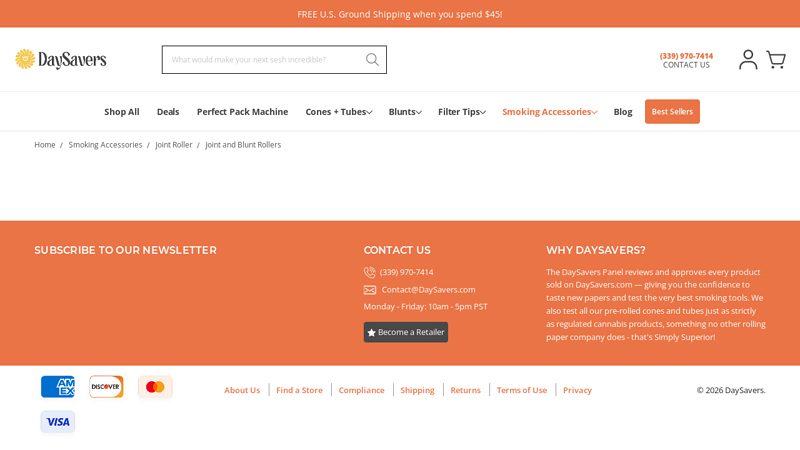Click the search magnifier icon
Viewport: 800px width, 450px height.
(x=372, y=60)
